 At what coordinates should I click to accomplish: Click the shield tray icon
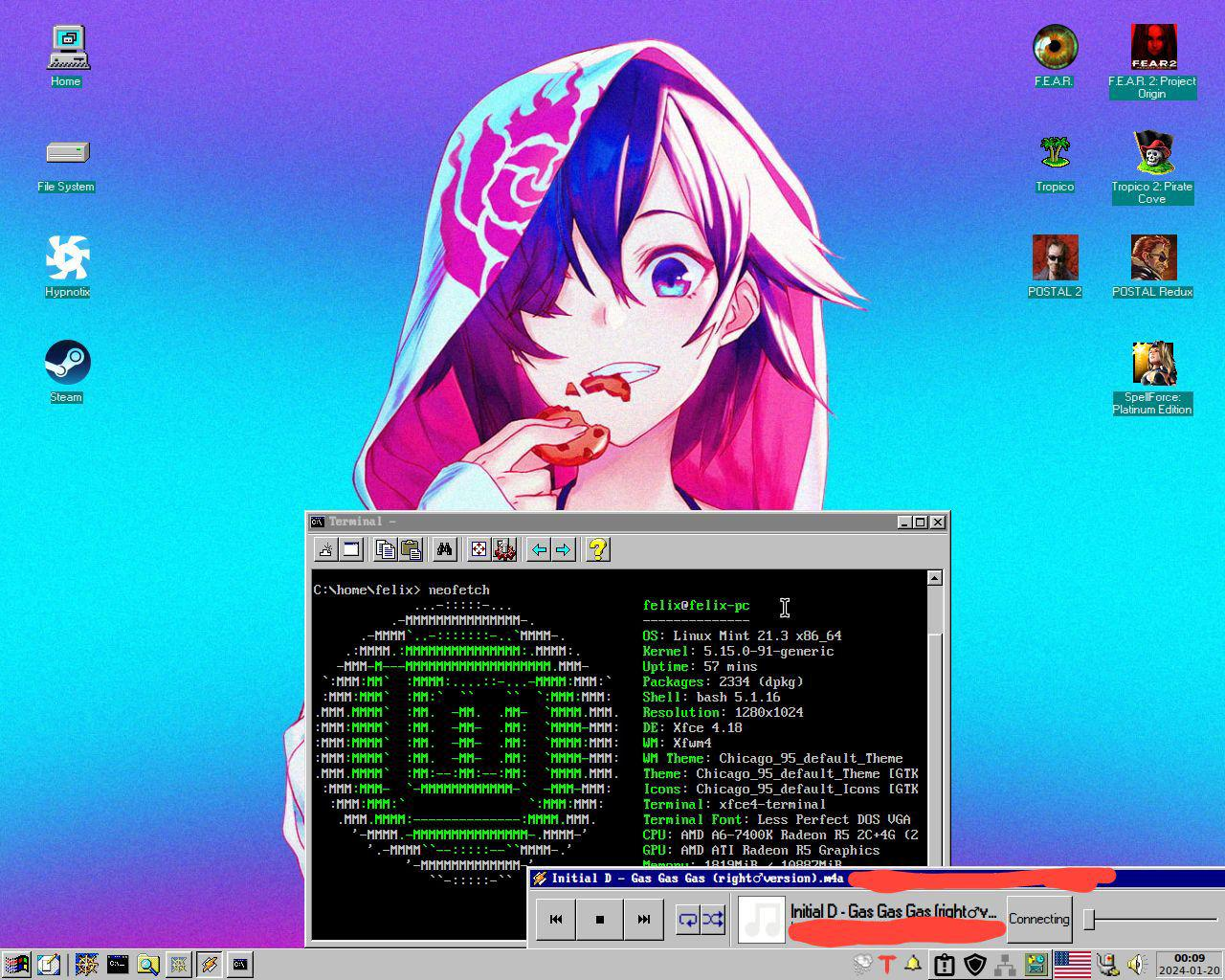(x=975, y=965)
